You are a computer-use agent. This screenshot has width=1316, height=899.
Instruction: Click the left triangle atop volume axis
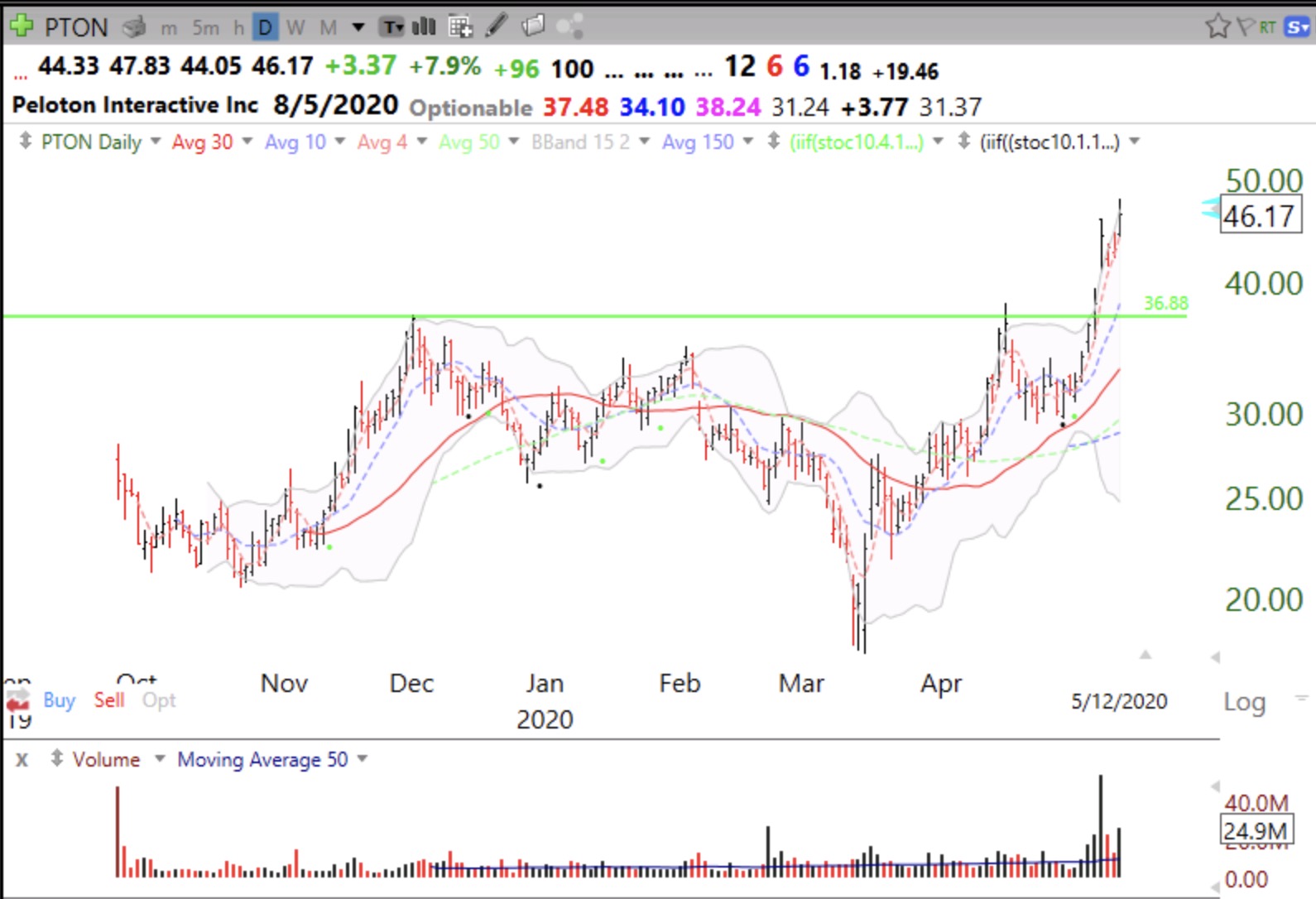click(1215, 786)
